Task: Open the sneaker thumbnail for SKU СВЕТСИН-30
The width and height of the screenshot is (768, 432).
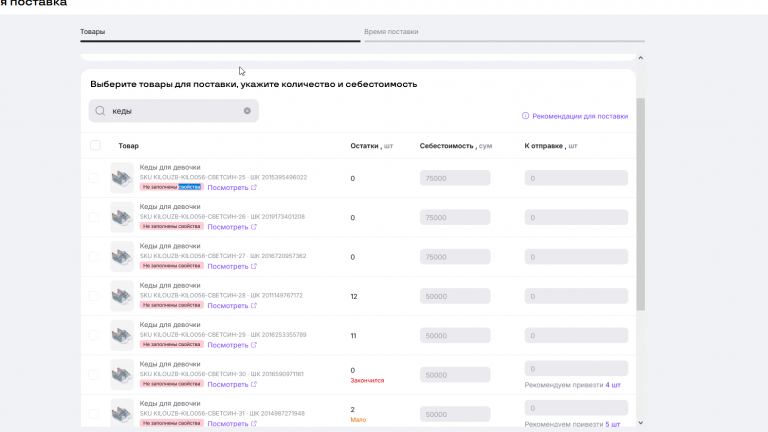Action: point(122,375)
